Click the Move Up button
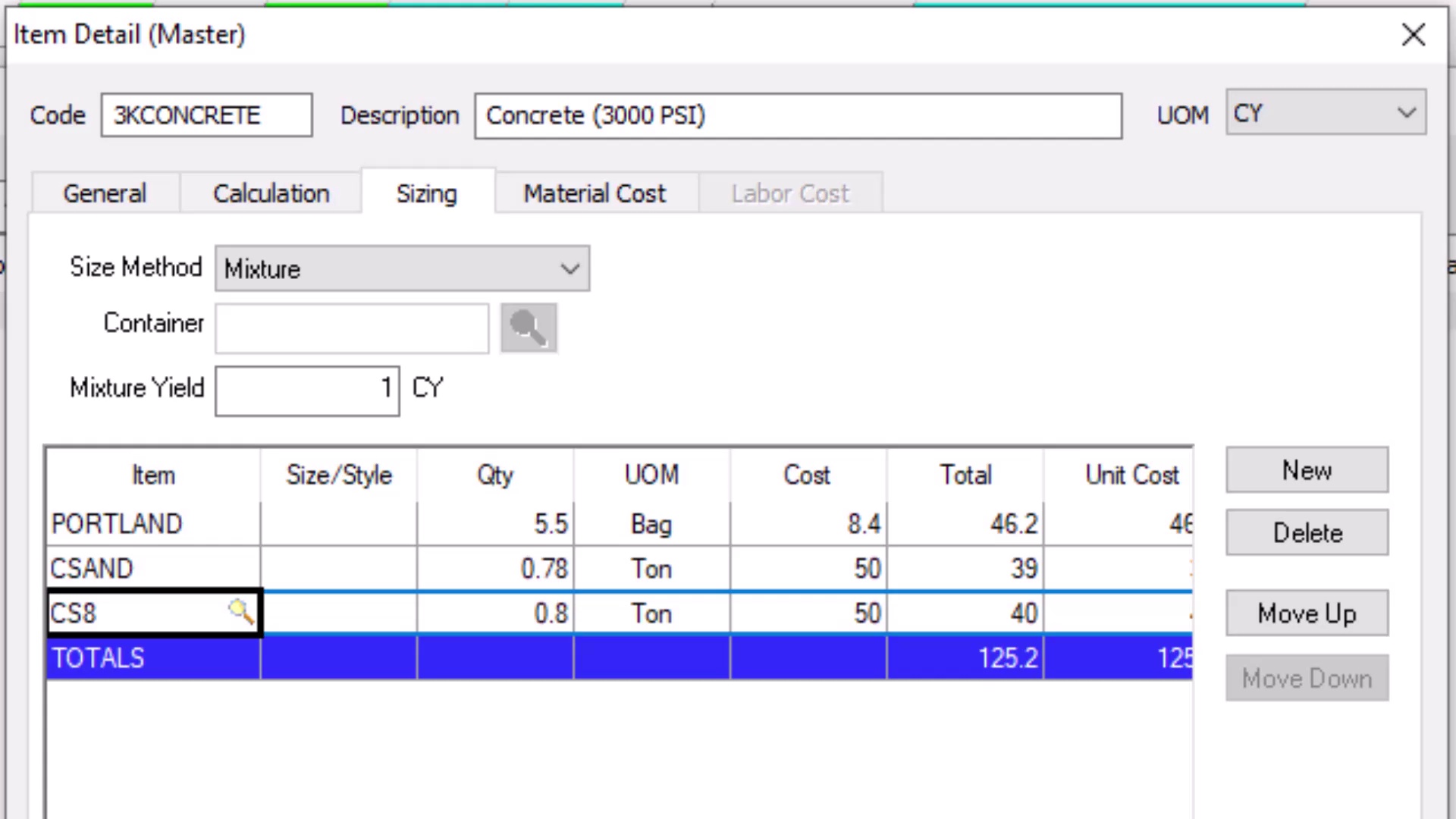Image resolution: width=1456 pixels, height=819 pixels. (x=1307, y=613)
